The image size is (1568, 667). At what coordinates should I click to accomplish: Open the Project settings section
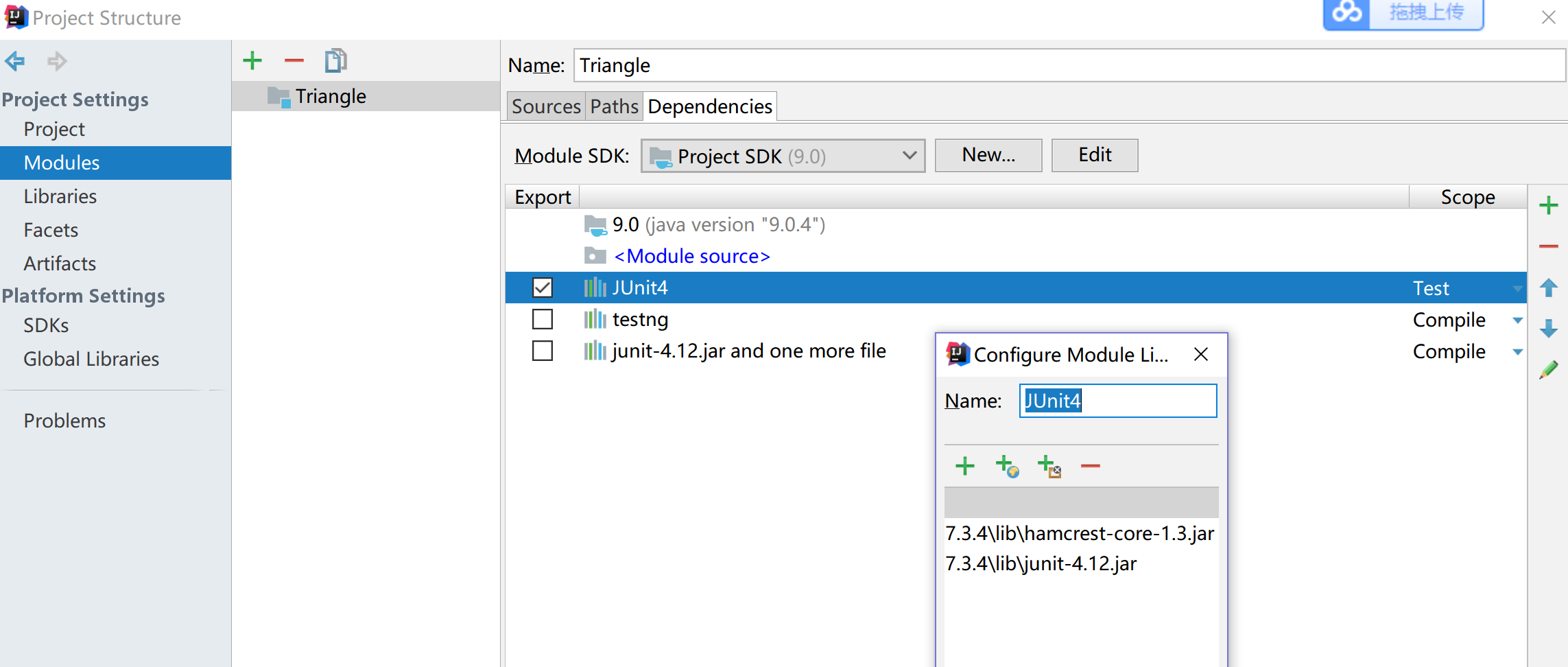click(x=54, y=129)
